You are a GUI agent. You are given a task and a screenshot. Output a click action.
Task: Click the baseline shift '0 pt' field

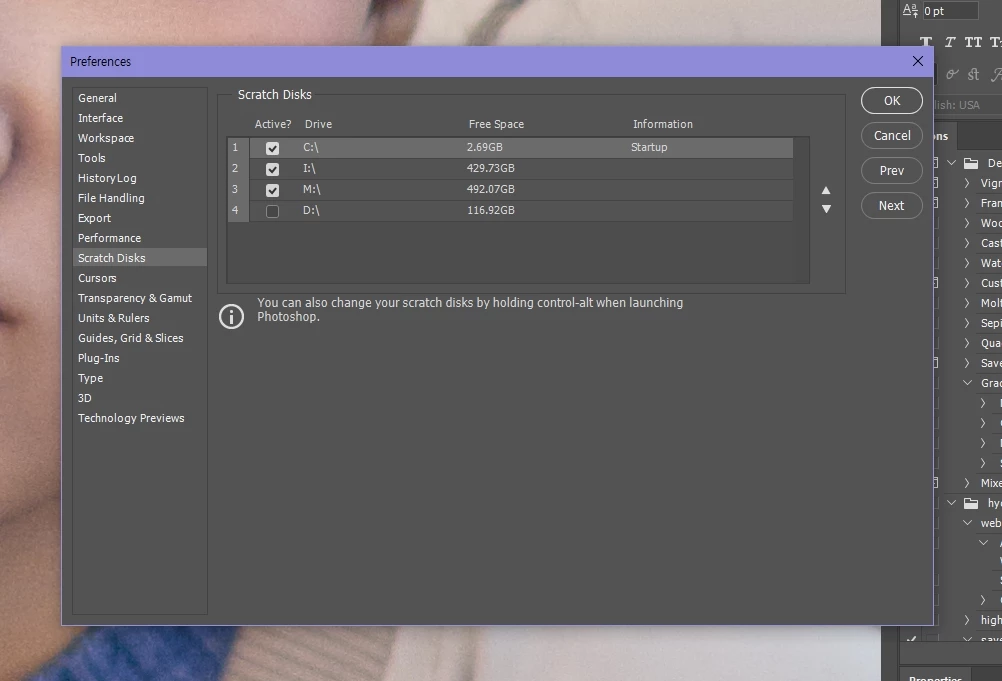pyautogui.click(x=950, y=11)
